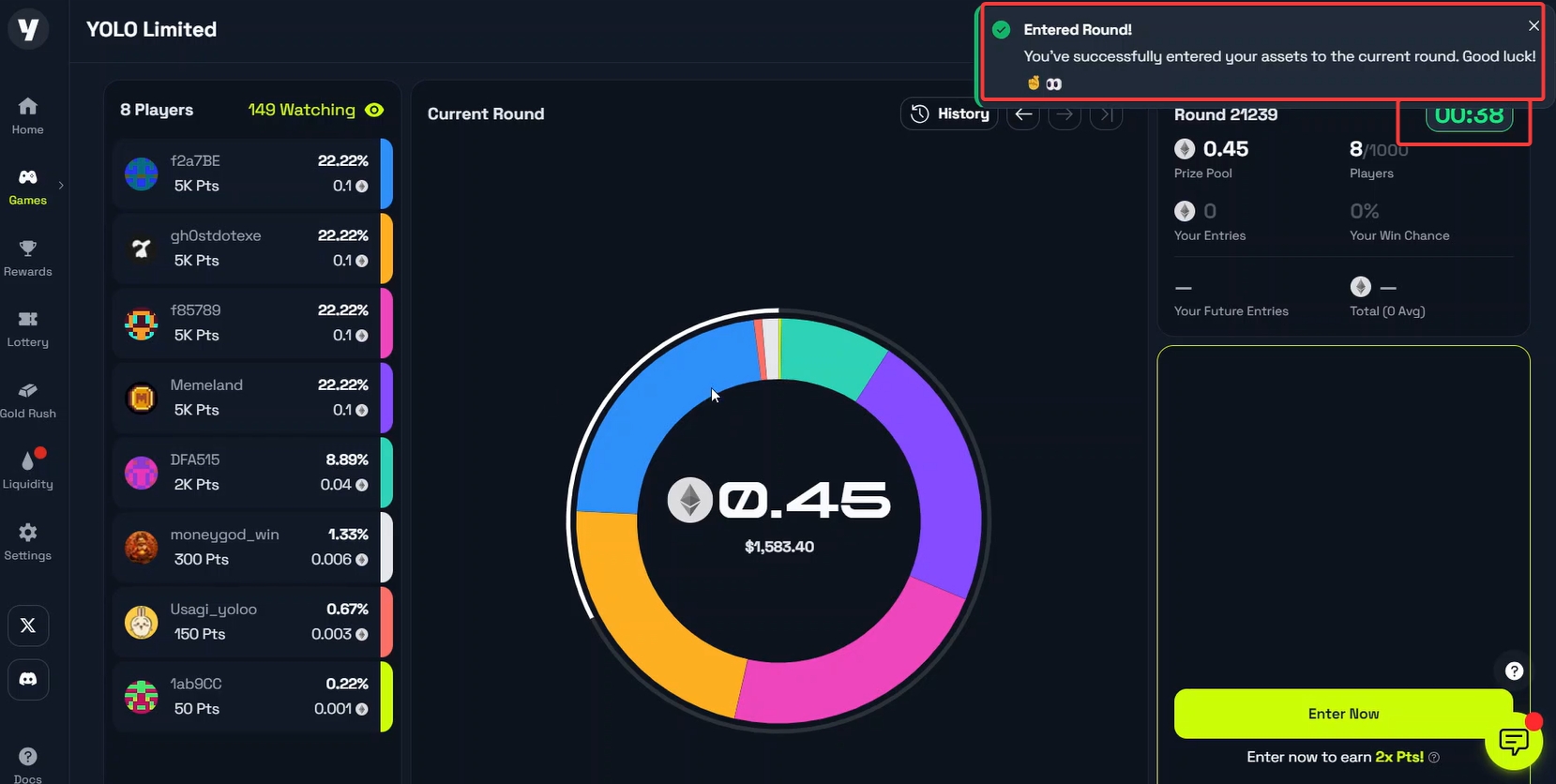Open the Home sidebar page
Image resolution: width=1556 pixels, height=784 pixels.
tap(28, 115)
